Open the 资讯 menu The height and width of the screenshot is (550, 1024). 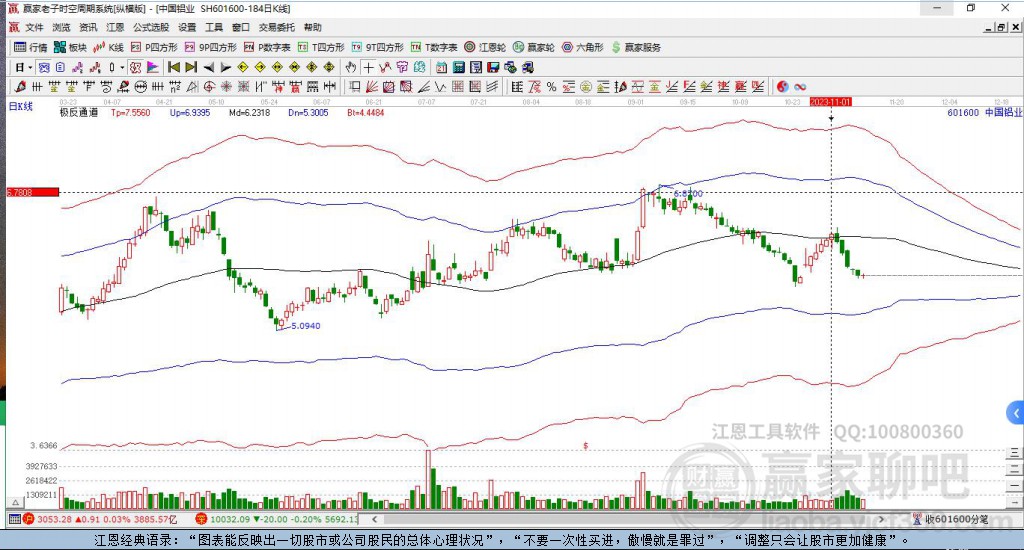(88, 27)
